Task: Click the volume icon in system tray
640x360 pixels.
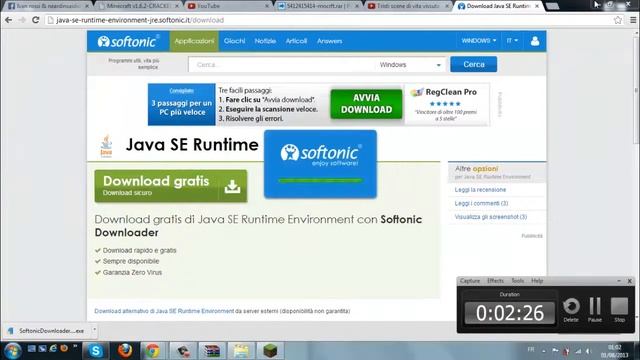Action: [x=589, y=351]
